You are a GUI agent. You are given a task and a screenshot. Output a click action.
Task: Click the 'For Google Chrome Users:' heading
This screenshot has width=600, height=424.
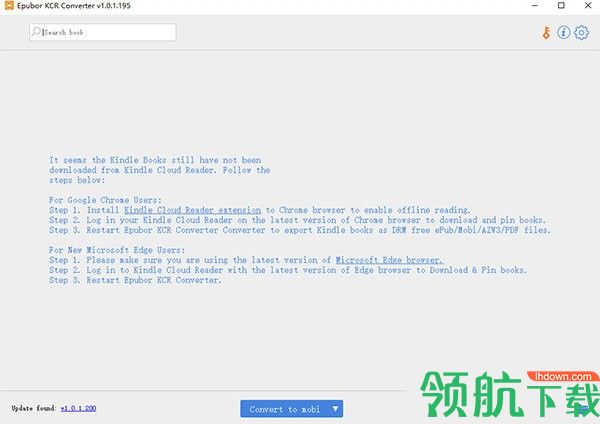click(x=105, y=200)
